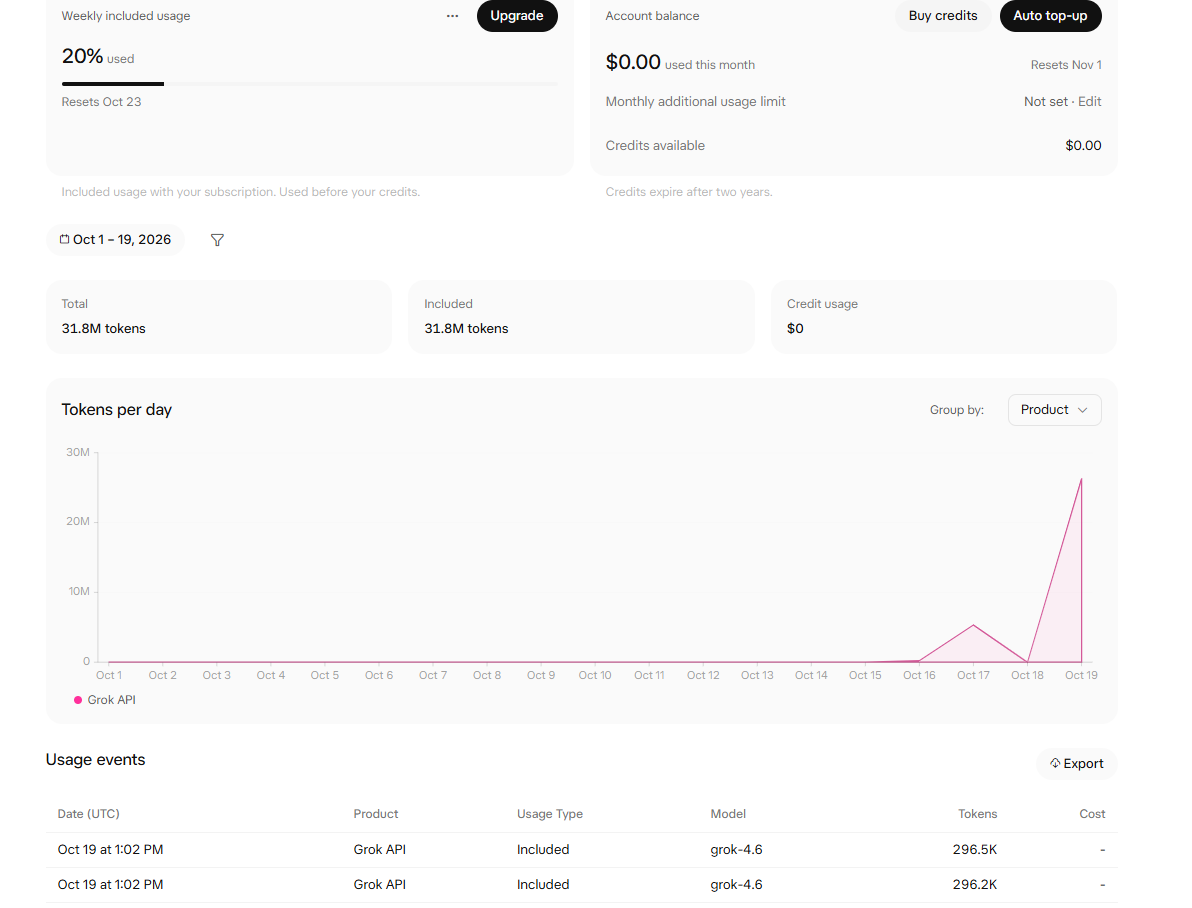The image size is (1192, 908).
Task: Edit the monthly additional usage limit
Action: point(1089,102)
